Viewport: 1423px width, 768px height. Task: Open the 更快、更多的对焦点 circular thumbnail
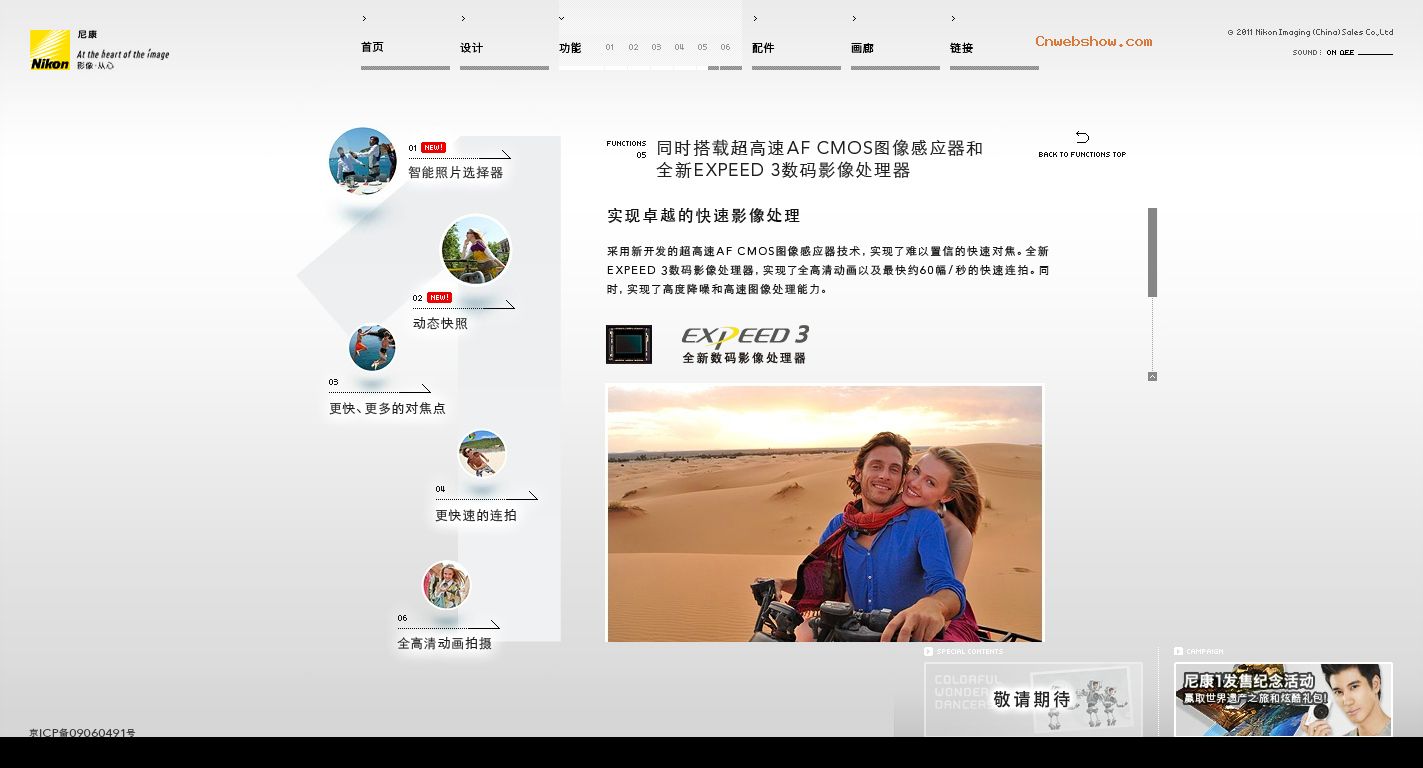372,348
